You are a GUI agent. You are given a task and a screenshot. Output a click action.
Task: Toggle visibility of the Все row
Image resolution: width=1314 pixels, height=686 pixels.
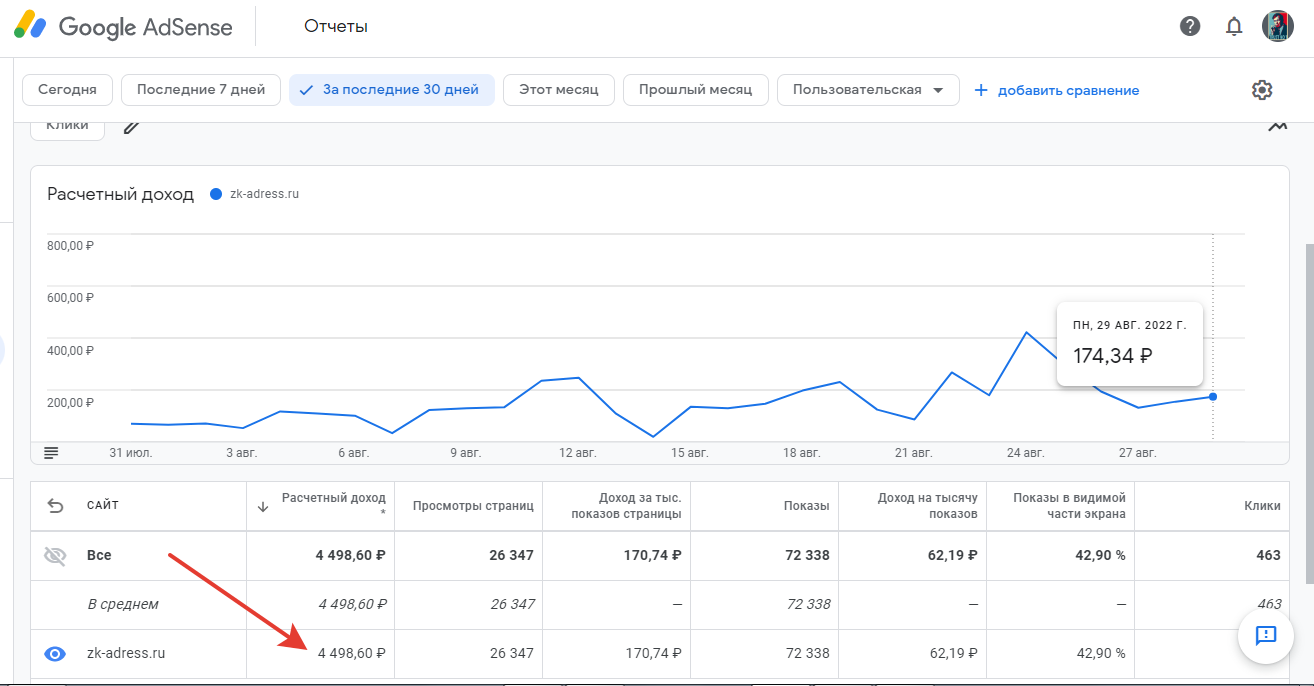[56, 556]
